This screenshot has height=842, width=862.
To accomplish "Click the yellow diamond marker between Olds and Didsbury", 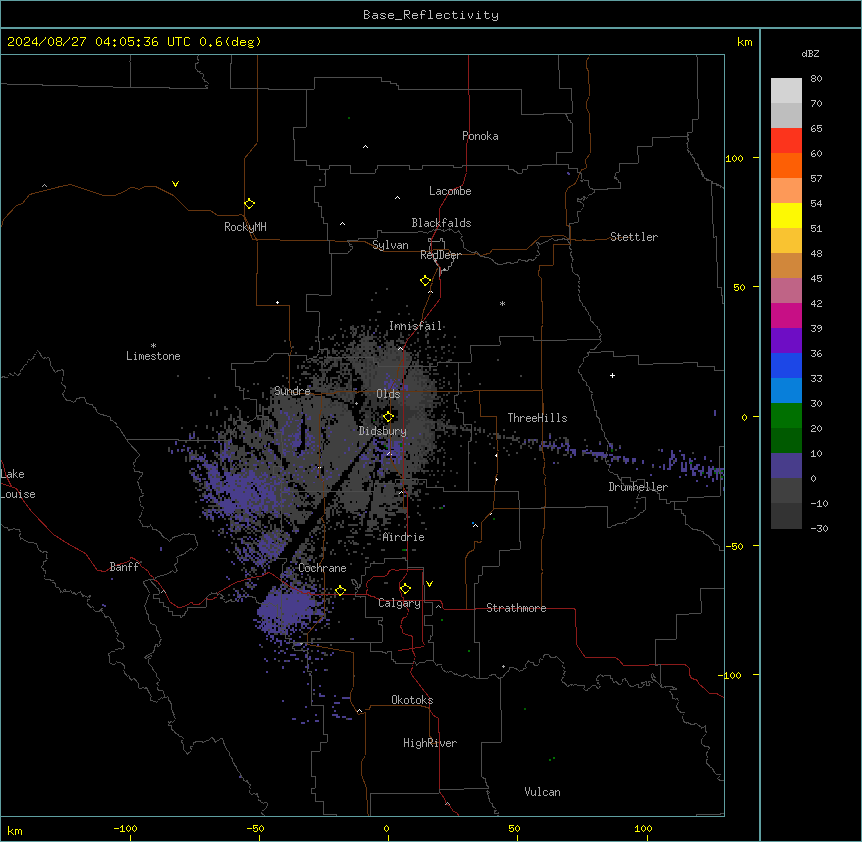I will click(388, 417).
